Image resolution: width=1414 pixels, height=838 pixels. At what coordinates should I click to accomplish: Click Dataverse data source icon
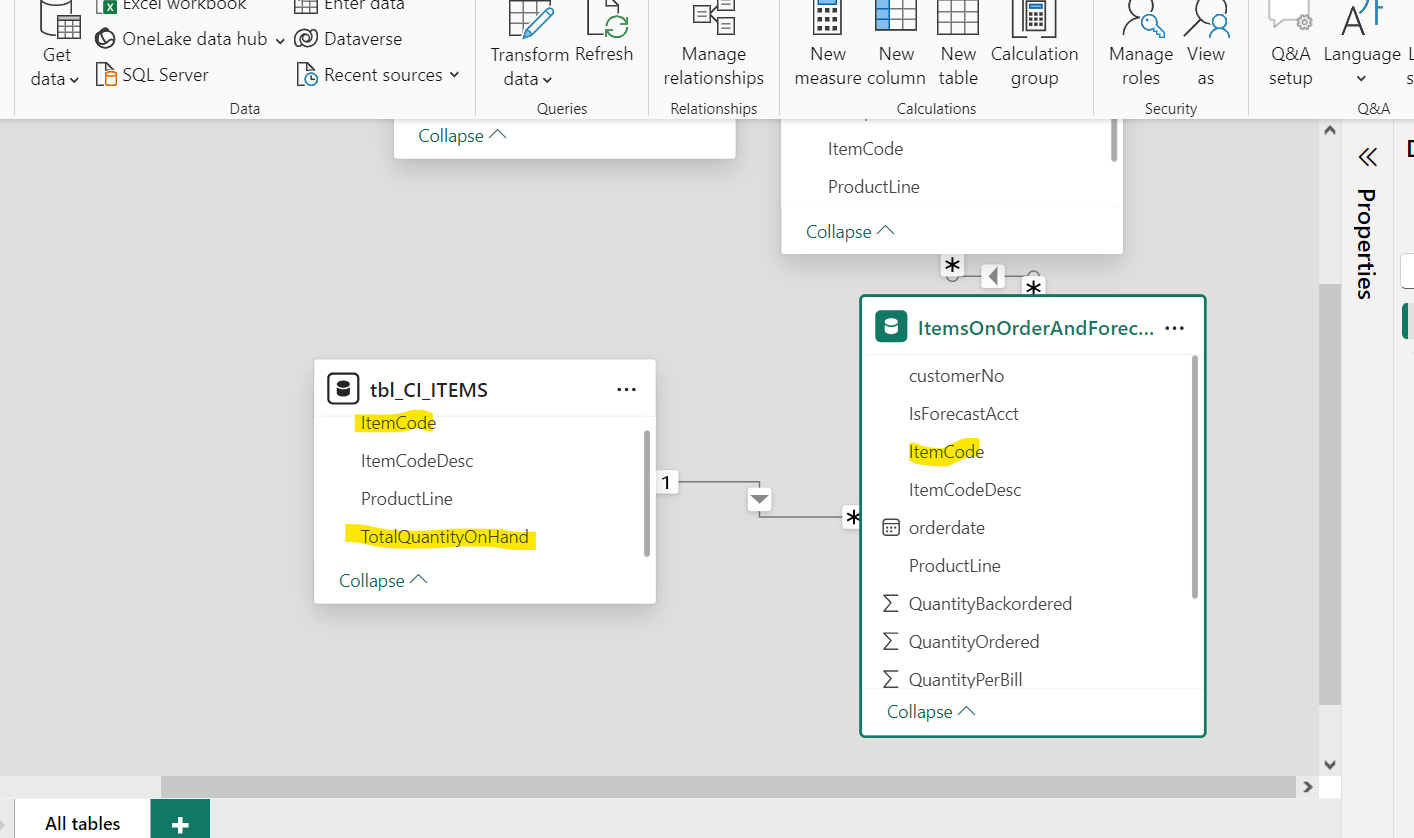[306, 39]
